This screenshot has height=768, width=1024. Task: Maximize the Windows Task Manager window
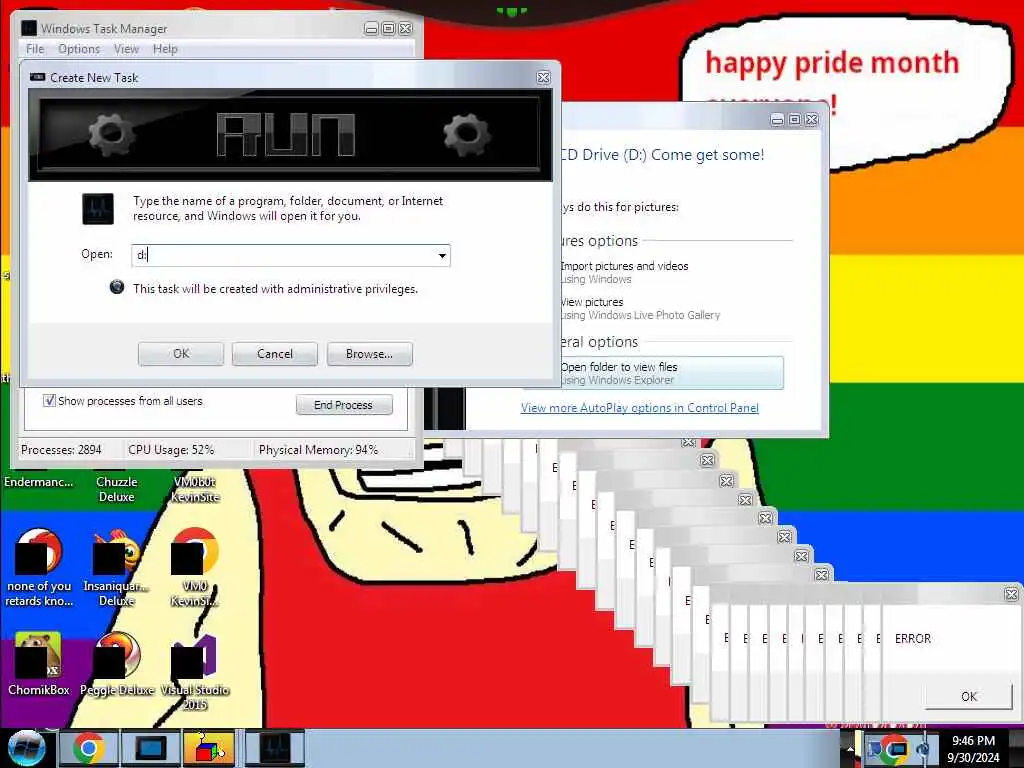point(388,28)
